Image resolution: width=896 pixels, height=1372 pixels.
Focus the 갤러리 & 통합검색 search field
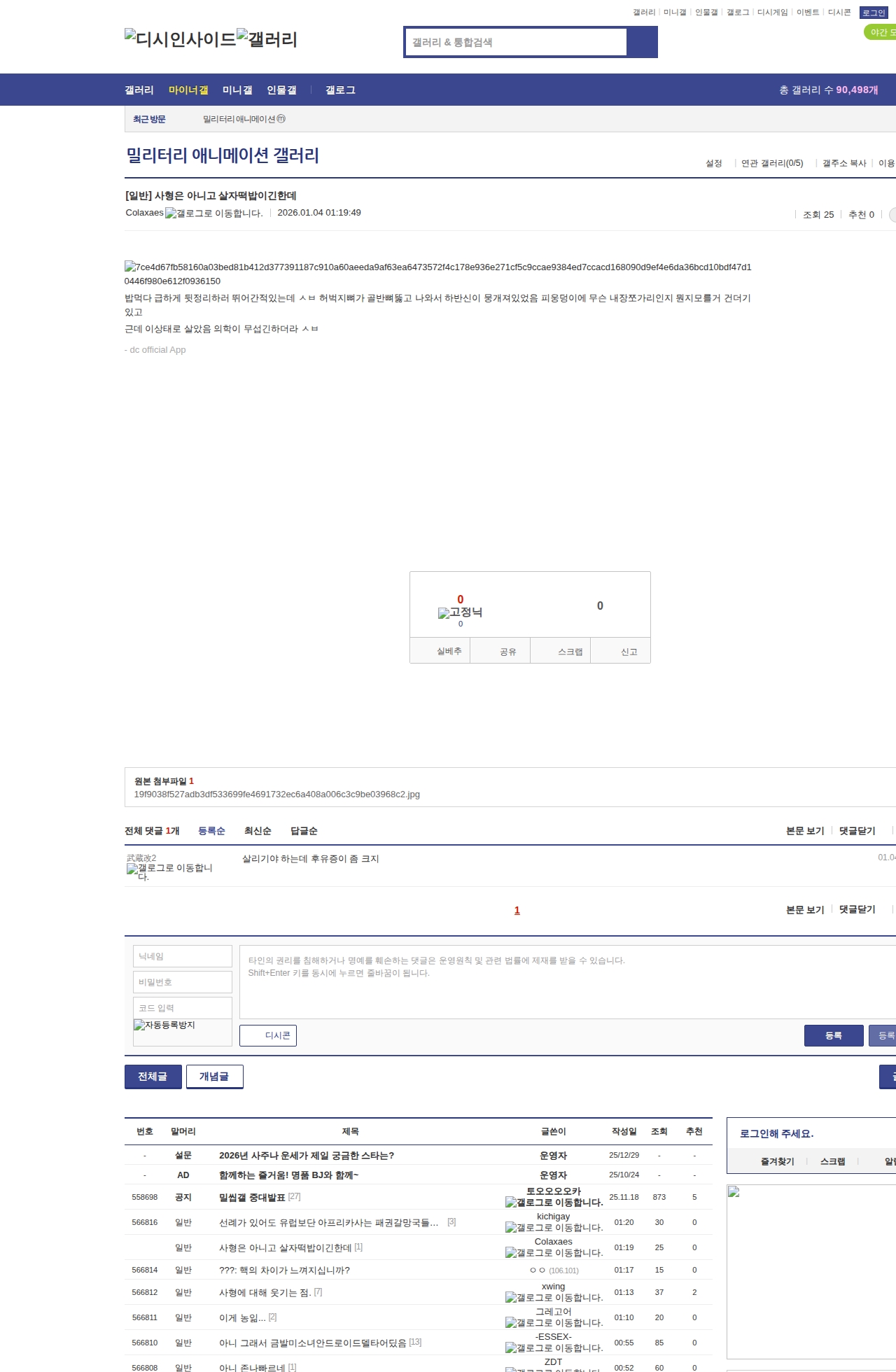(x=517, y=42)
